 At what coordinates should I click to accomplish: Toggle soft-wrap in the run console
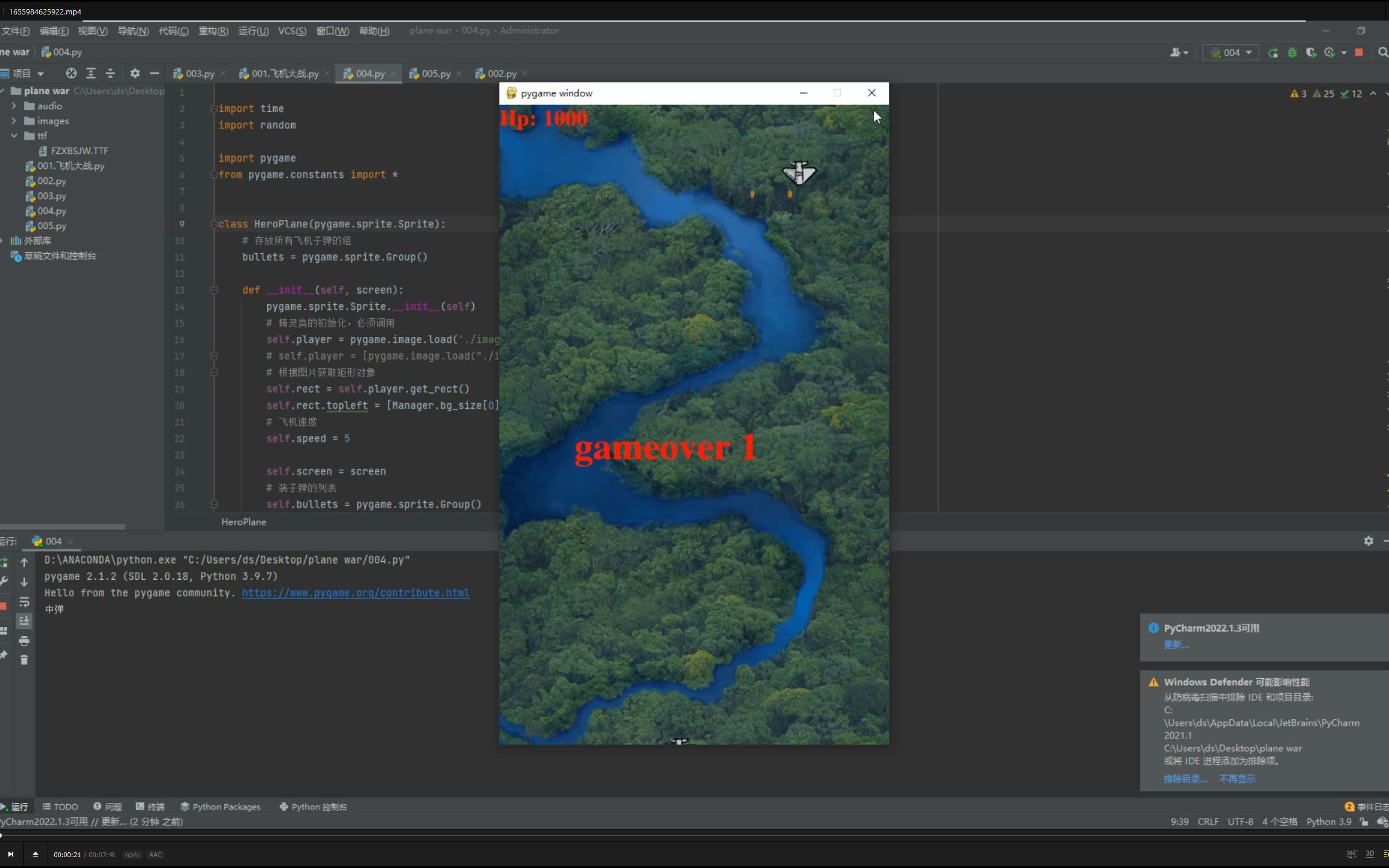[x=24, y=602]
